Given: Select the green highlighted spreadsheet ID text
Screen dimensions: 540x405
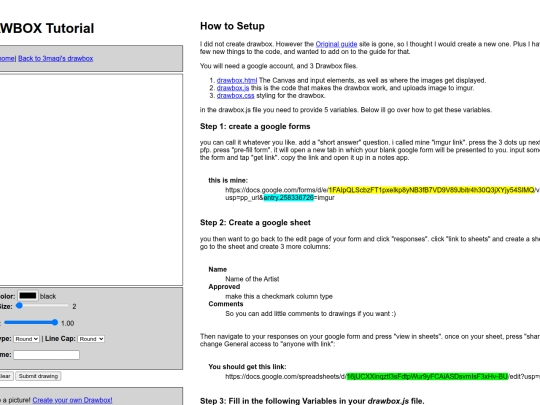Looking at the screenshot, I should coord(427,376).
